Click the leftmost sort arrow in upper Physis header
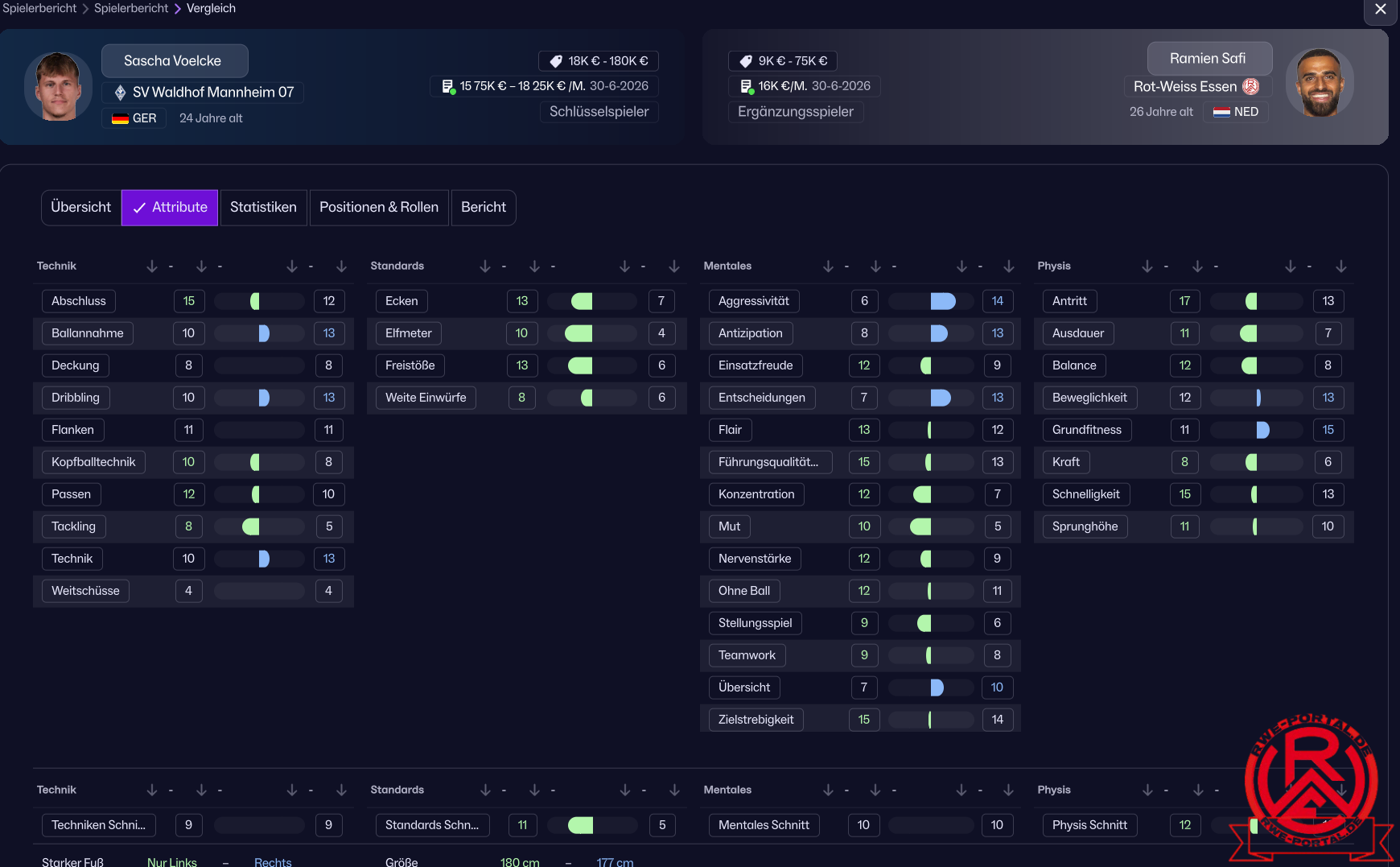Image resolution: width=1400 pixels, height=867 pixels. point(1147,266)
